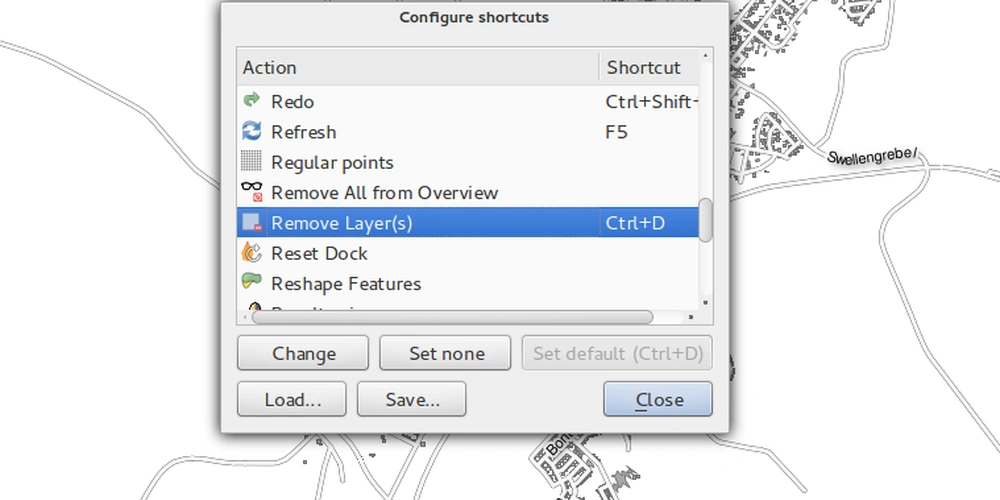1000x500 pixels.
Task: Select the Redo action row
Action: coord(468,101)
